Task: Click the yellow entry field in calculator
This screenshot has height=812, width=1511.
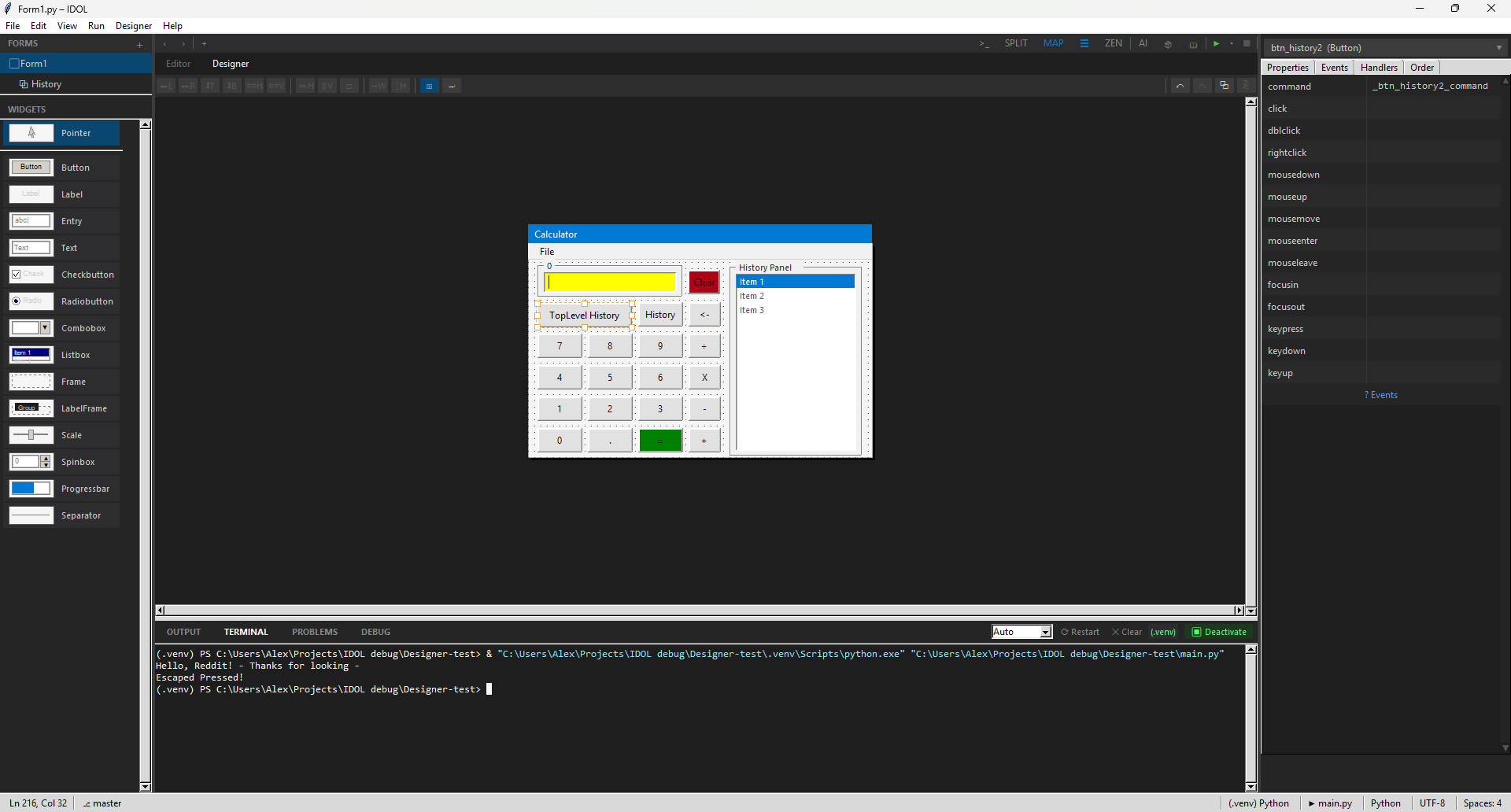Action: (610, 282)
